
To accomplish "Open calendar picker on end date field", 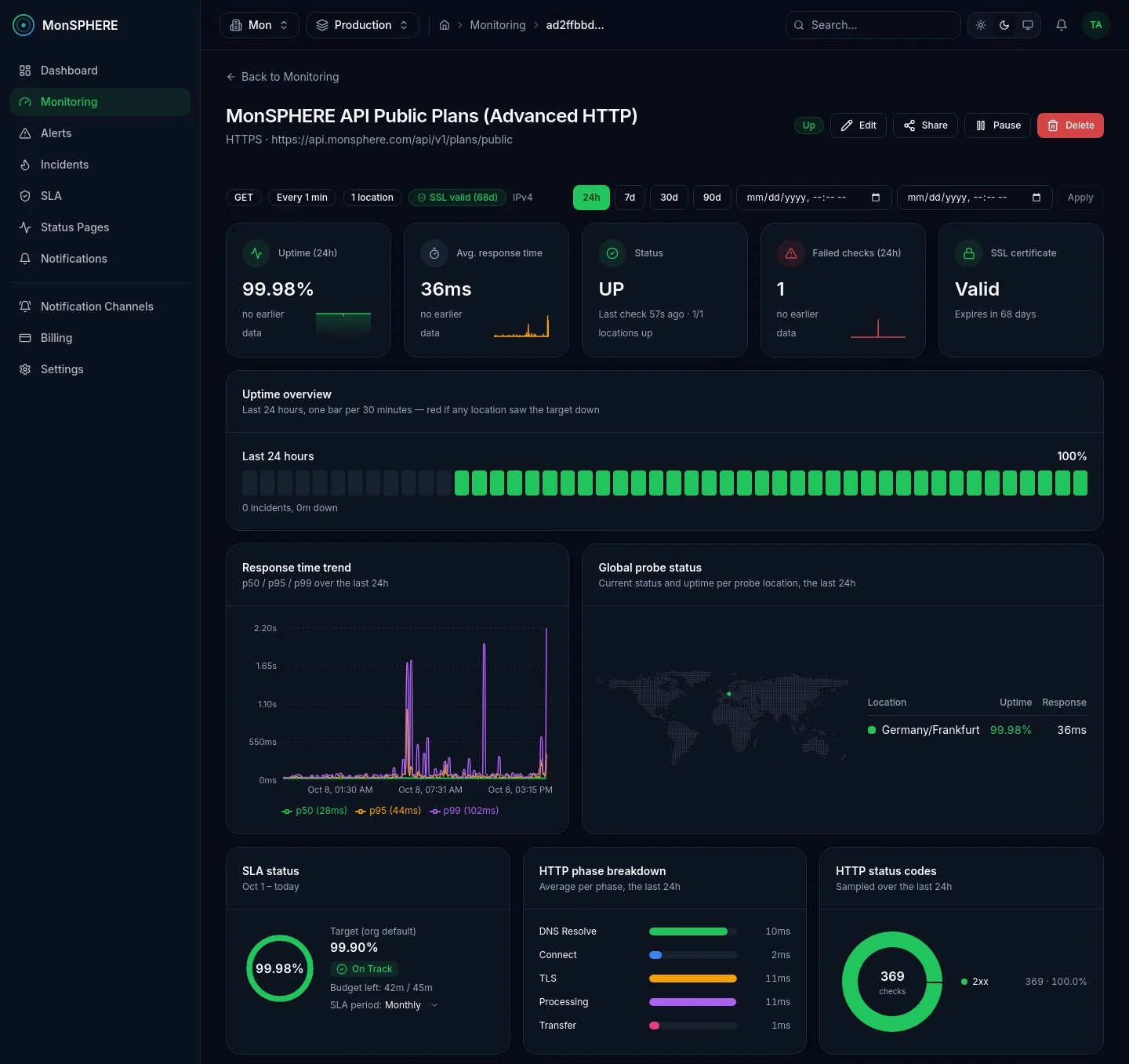I will point(1036,198).
